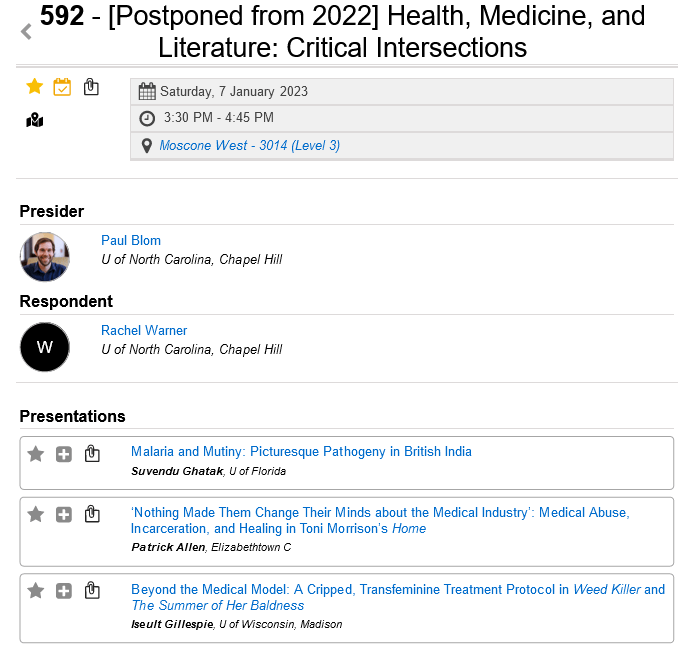
Task: Click paperclip icon on Patrick Allen's presentation
Action: (x=92, y=514)
